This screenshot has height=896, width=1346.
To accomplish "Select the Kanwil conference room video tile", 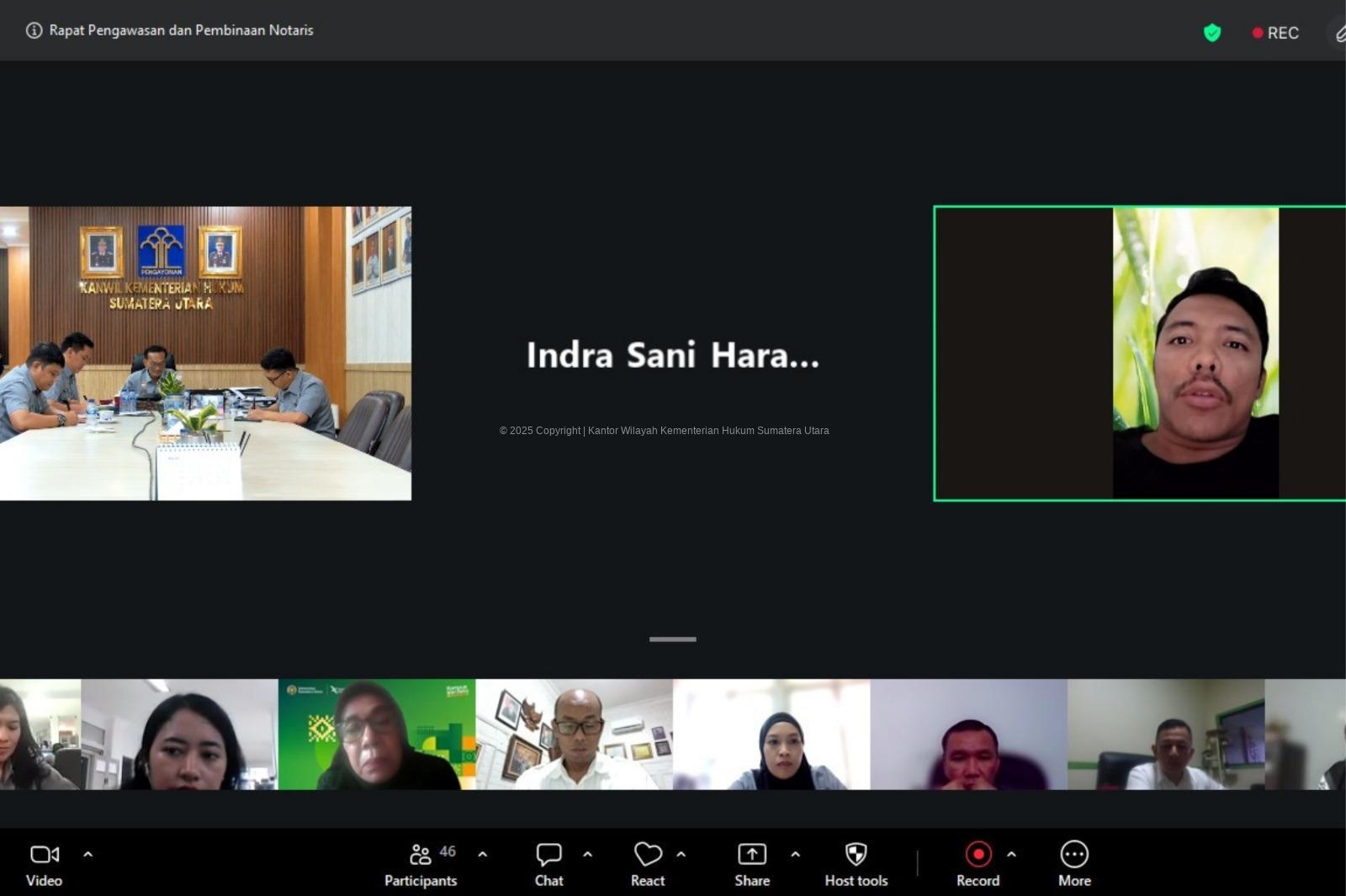I will click(205, 353).
